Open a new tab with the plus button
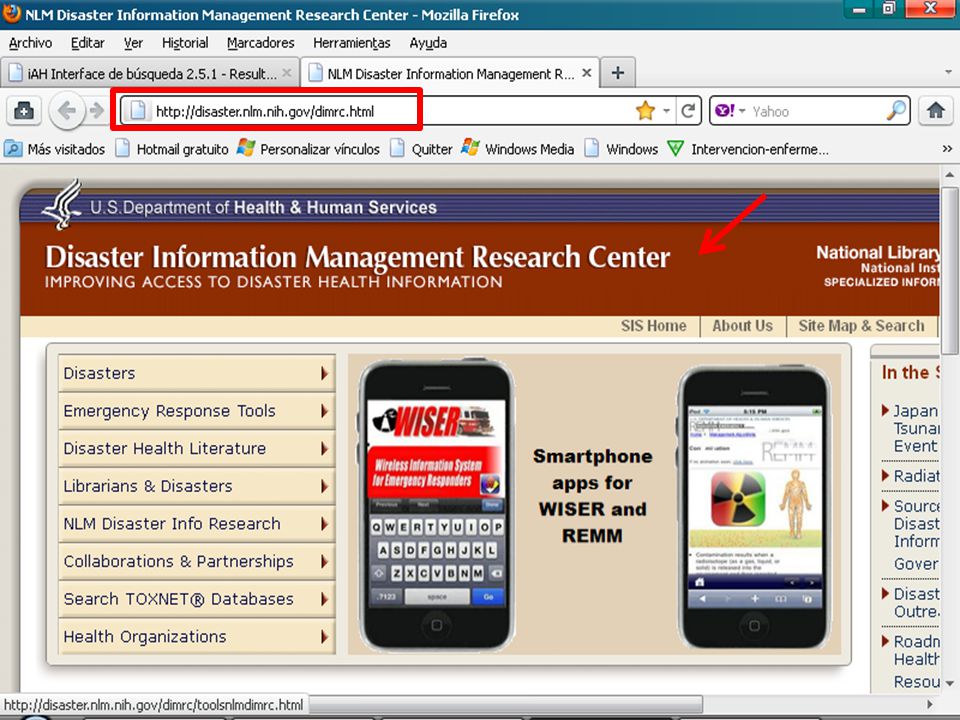 point(618,73)
